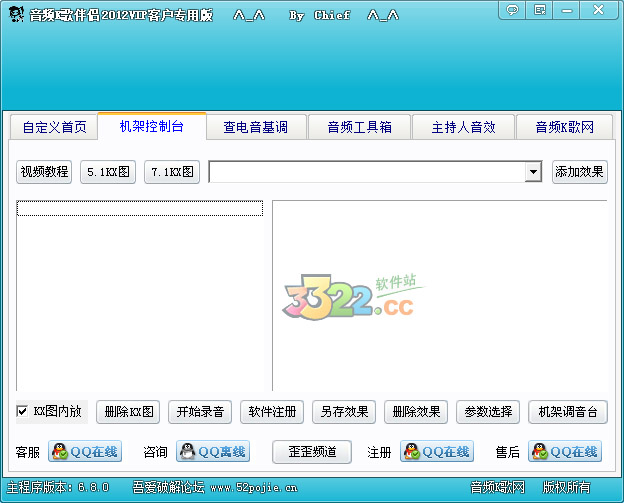Switch to 自定义首页 tab
Screen dimensions: 624x503
click(x=54, y=127)
